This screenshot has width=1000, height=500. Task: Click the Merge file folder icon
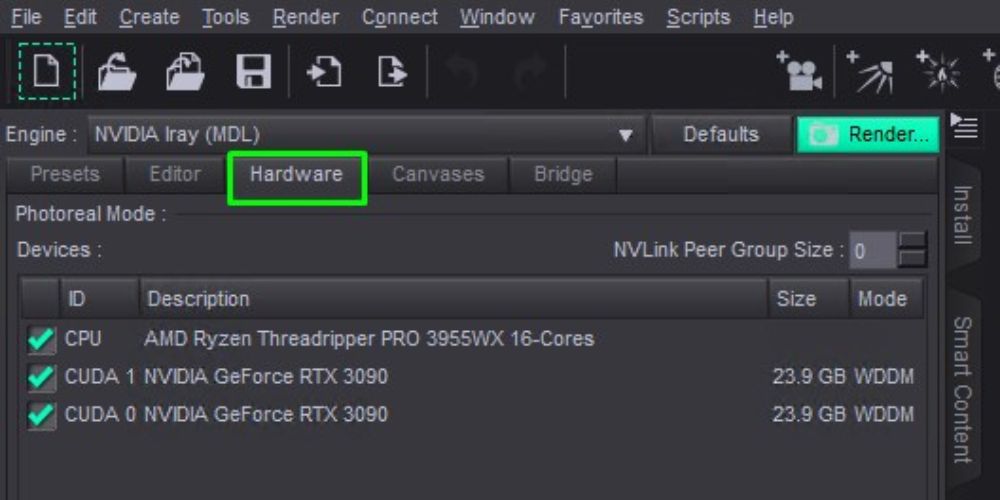point(185,71)
